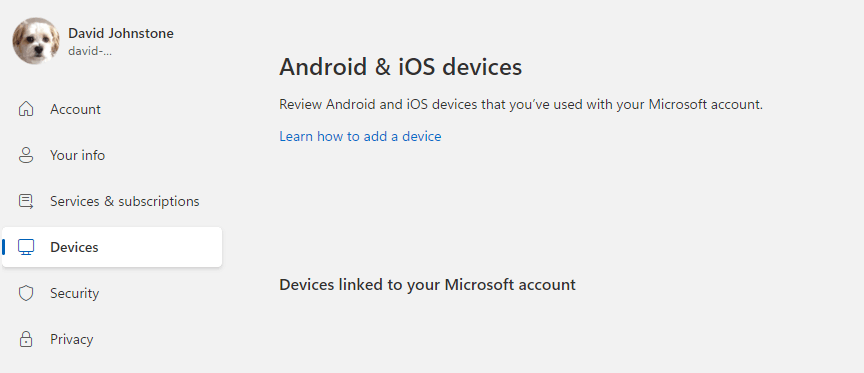Go to the Account menu item

click(75, 109)
